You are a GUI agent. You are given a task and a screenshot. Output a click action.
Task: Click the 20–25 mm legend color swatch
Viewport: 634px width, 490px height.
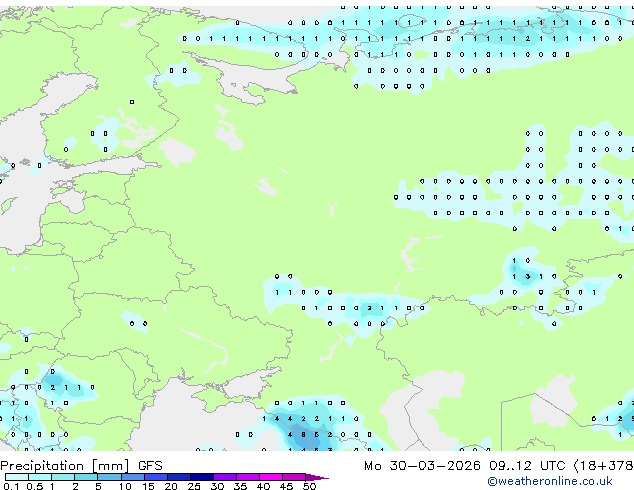(178, 477)
